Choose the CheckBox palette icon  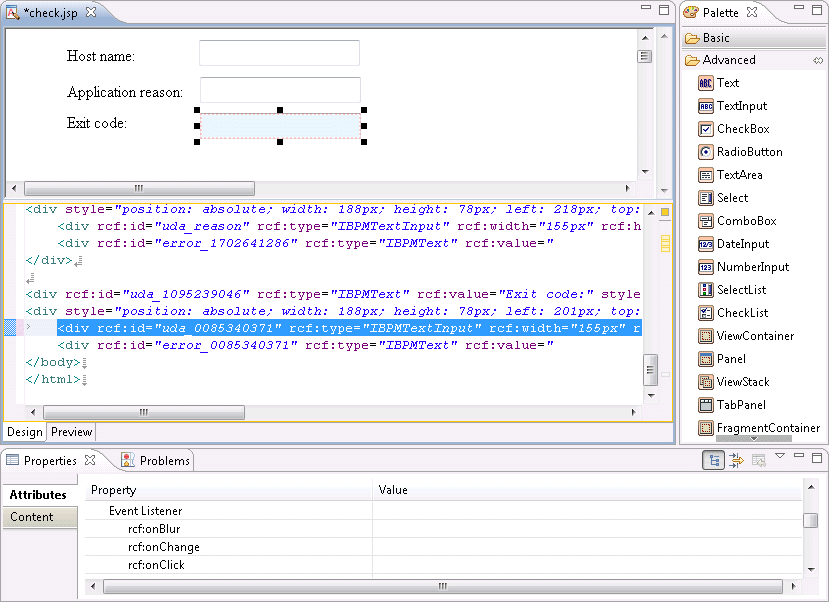click(705, 129)
